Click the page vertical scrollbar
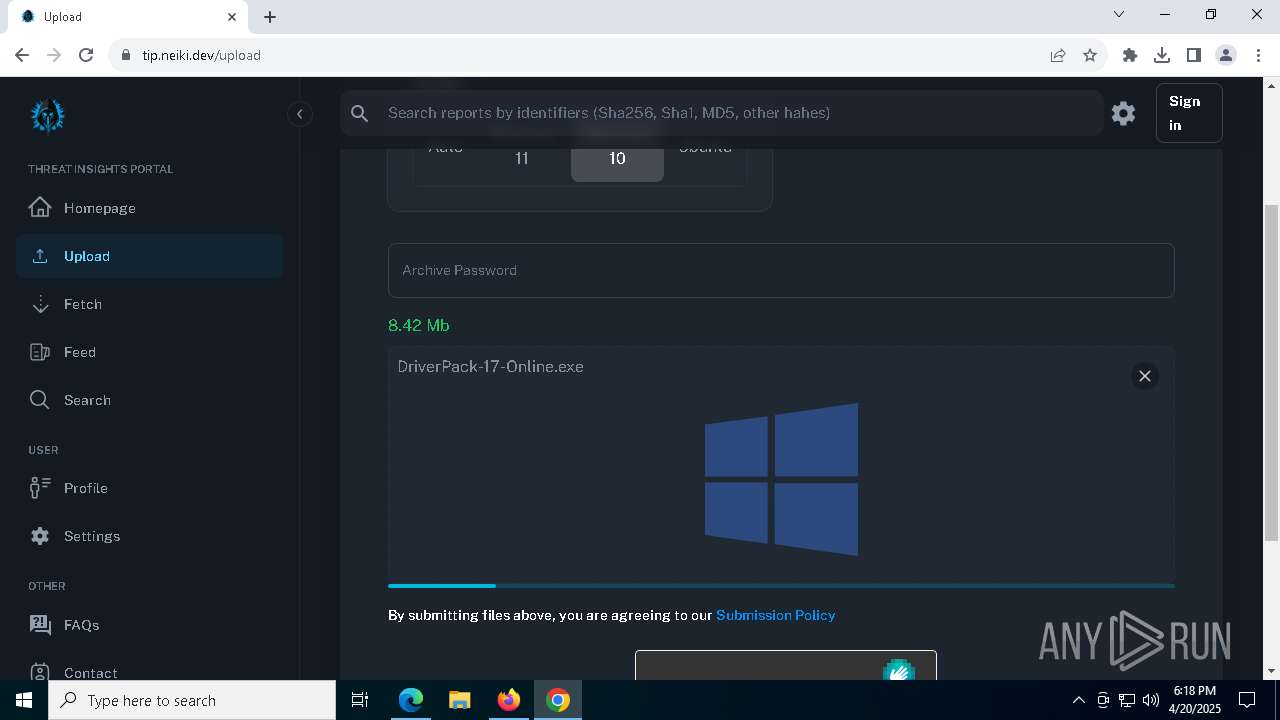Viewport: 1280px width, 720px height. [1271, 373]
